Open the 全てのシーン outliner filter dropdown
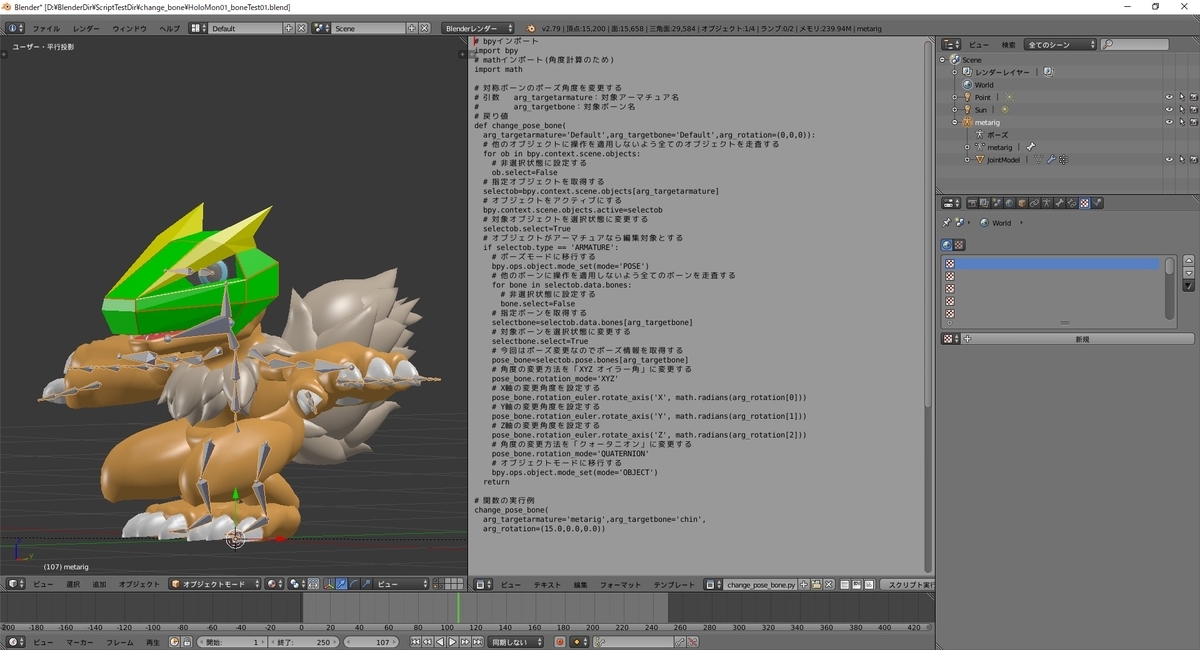Screen dimensions: 1200x650 tap(1060, 45)
